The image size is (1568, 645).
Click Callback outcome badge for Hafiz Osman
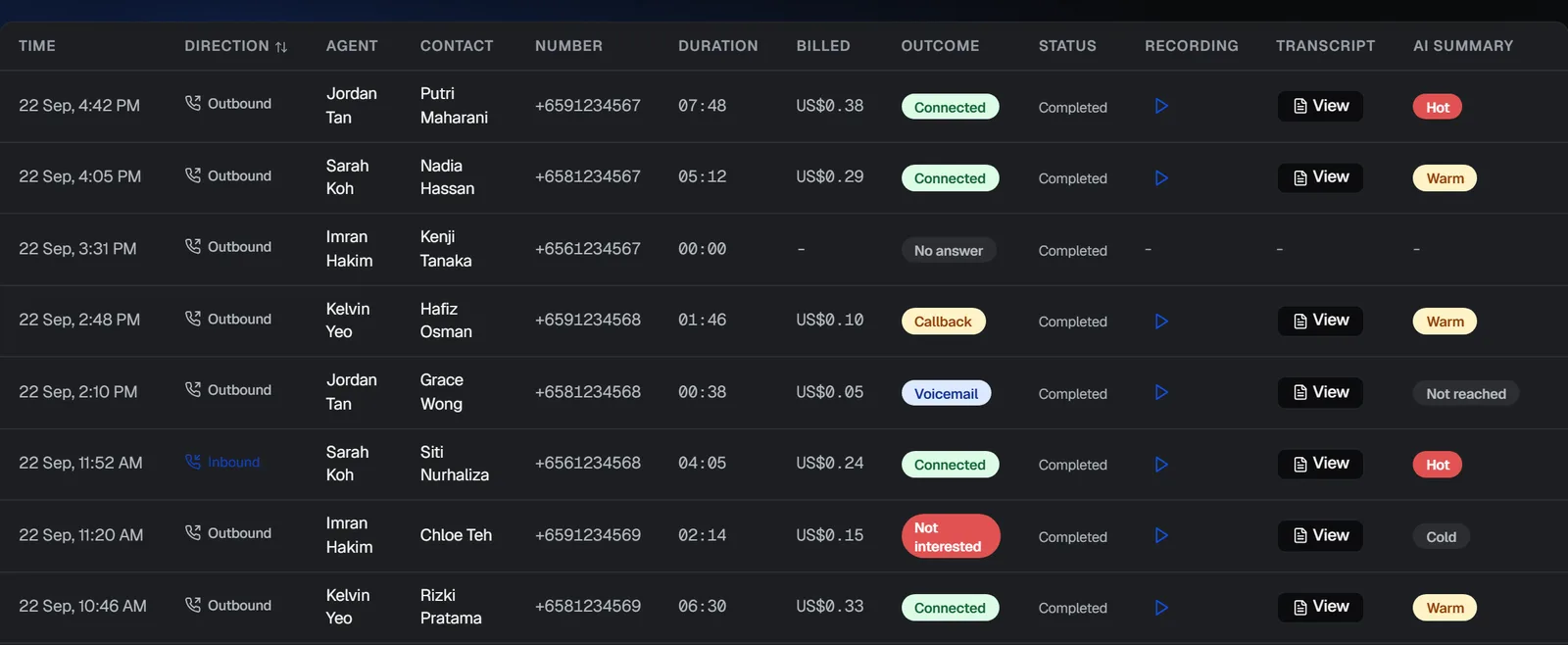(x=943, y=322)
